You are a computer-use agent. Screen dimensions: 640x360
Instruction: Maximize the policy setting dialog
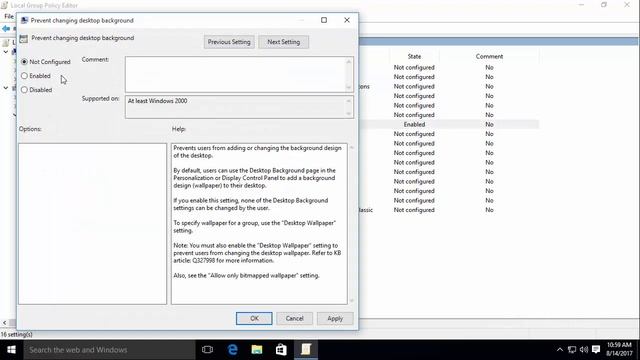(x=324, y=20)
